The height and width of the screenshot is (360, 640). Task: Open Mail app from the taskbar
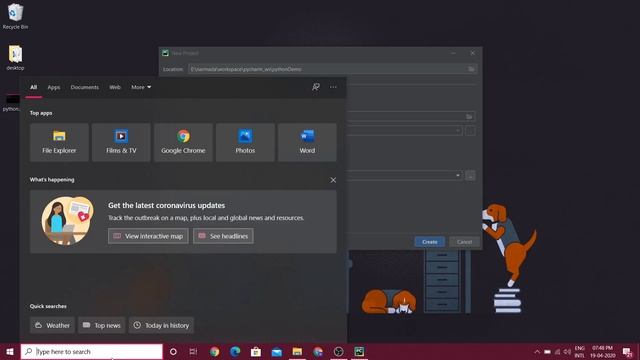277,351
